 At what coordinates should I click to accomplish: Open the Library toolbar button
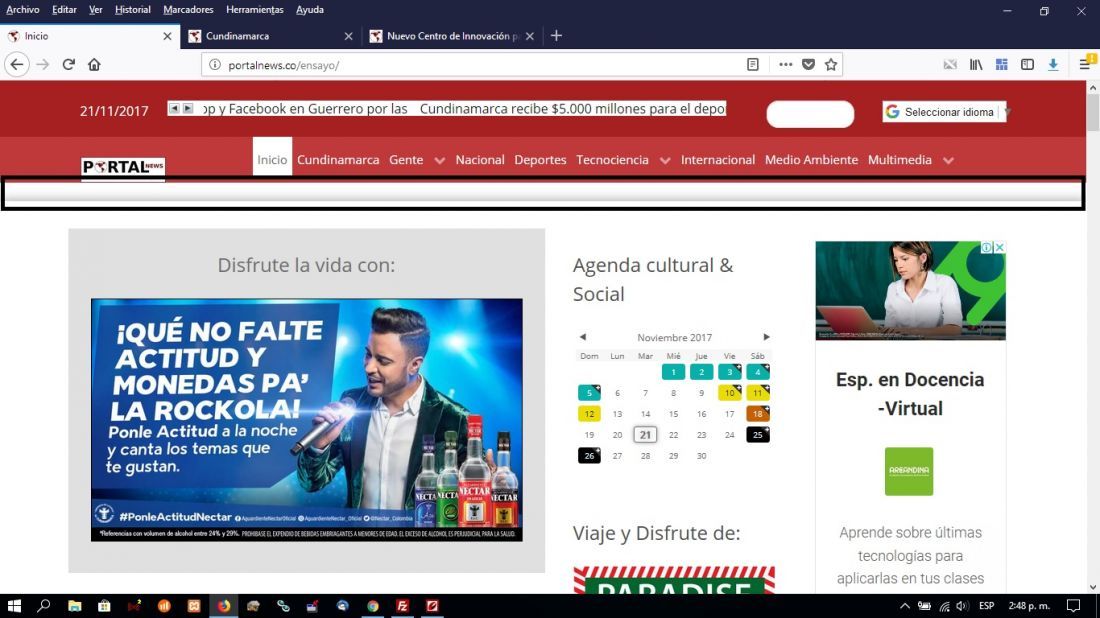[x=976, y=65]
